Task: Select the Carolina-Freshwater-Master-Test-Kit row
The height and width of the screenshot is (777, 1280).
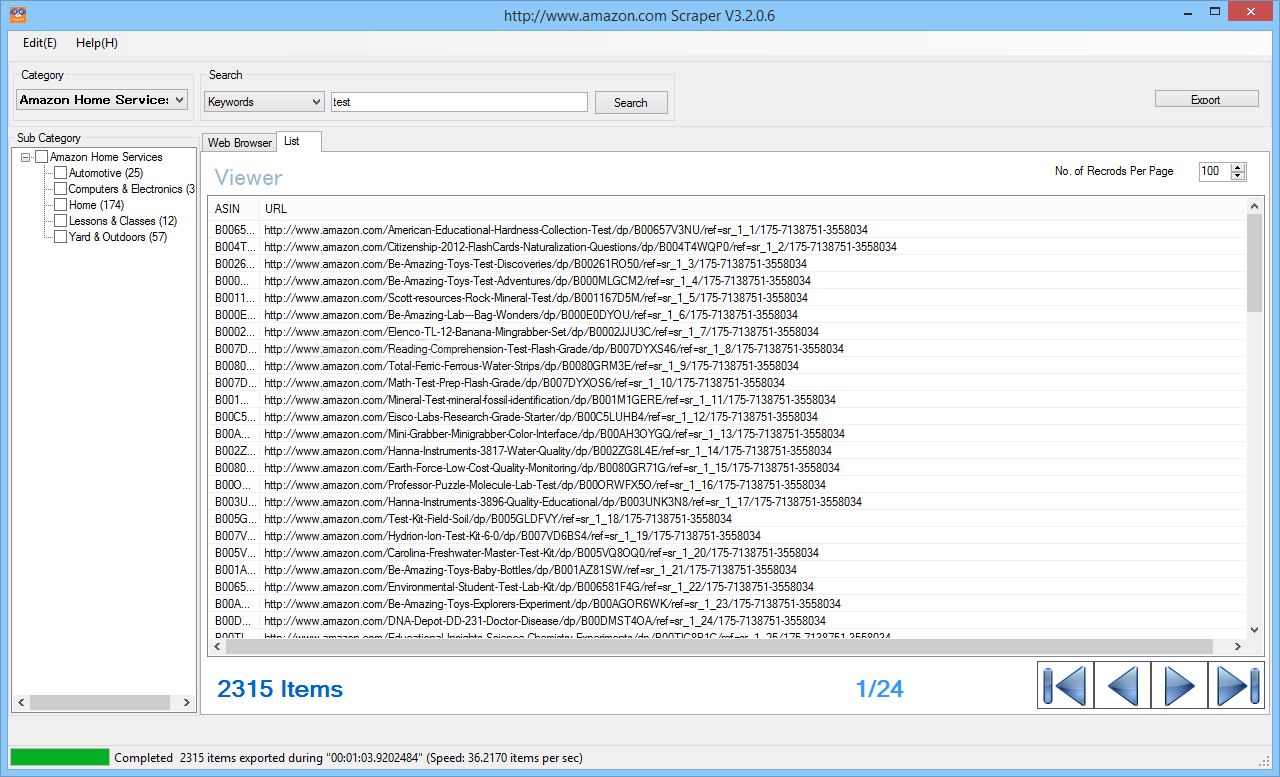Action: (x=729, y=553)
